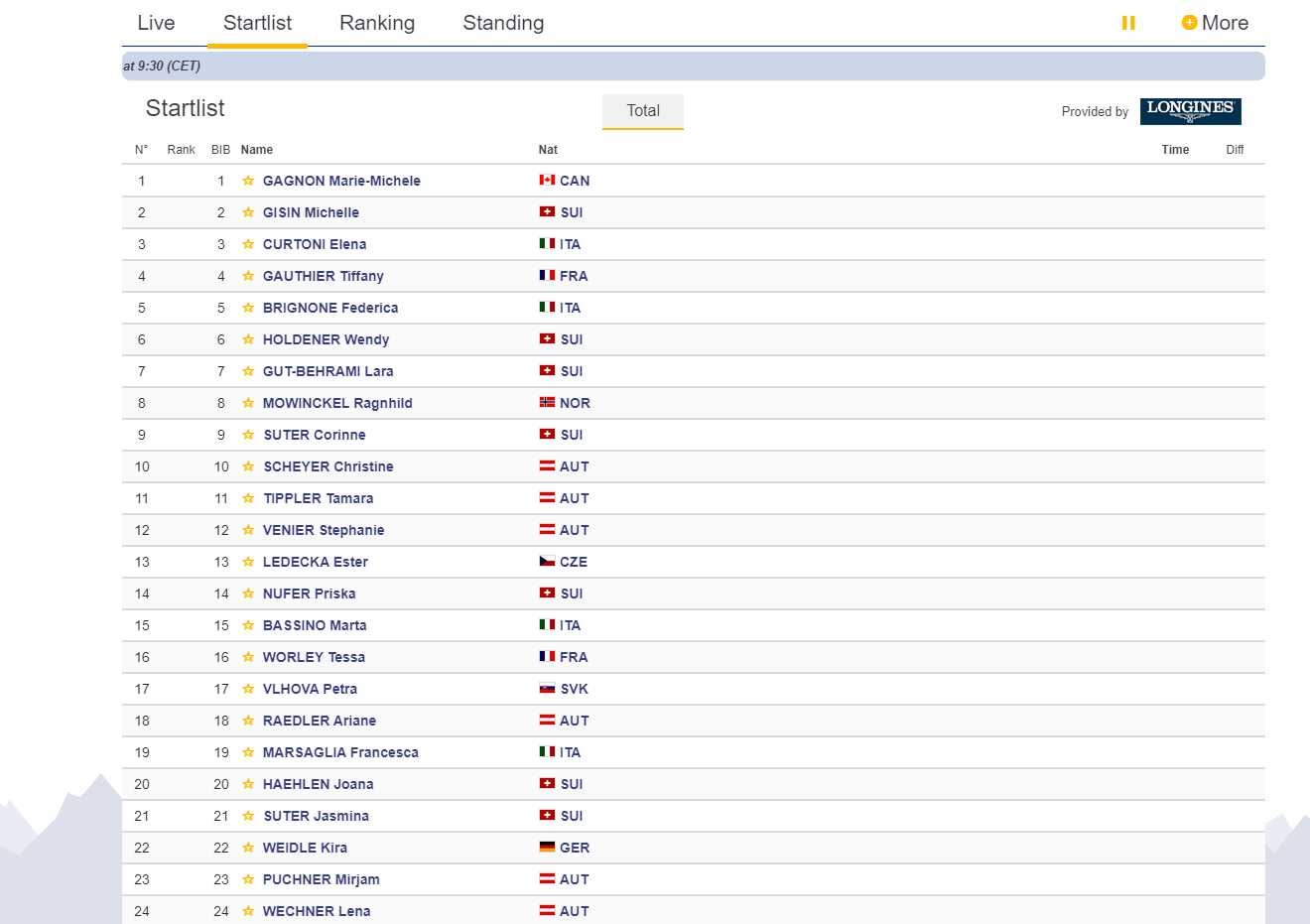Viewport: 1310px width, 924px height.
Task: Click star icon beside LEDECKA Ester
Action: tap(248, 562)
